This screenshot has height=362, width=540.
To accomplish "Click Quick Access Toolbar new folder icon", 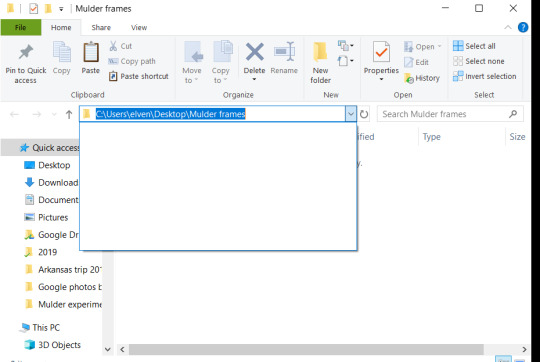I will 48,8.
